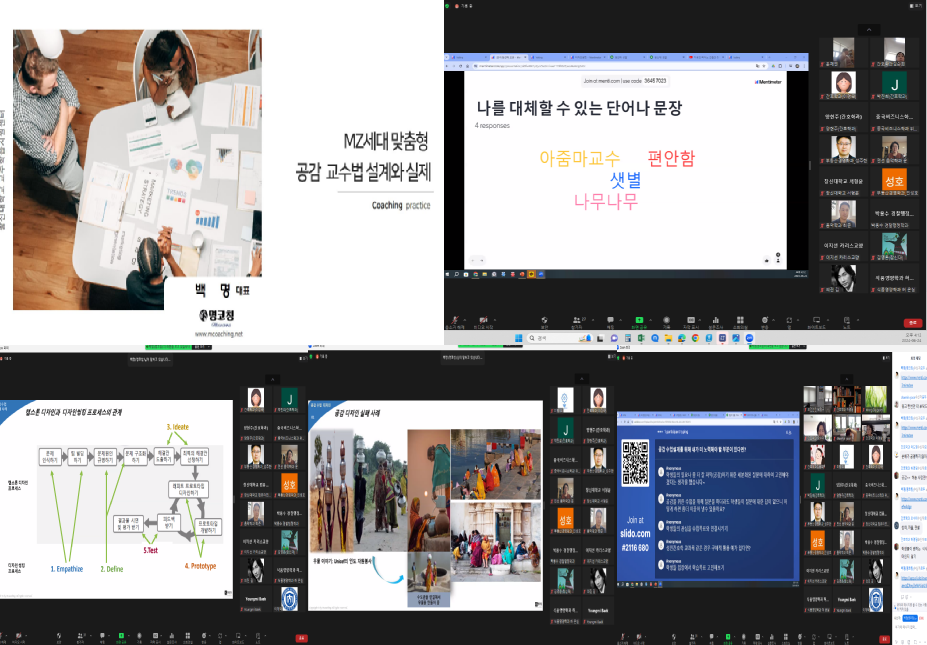Open Zoom from the Windows taskbar
This screenshot has width=927, height=645.
point(749,338)
